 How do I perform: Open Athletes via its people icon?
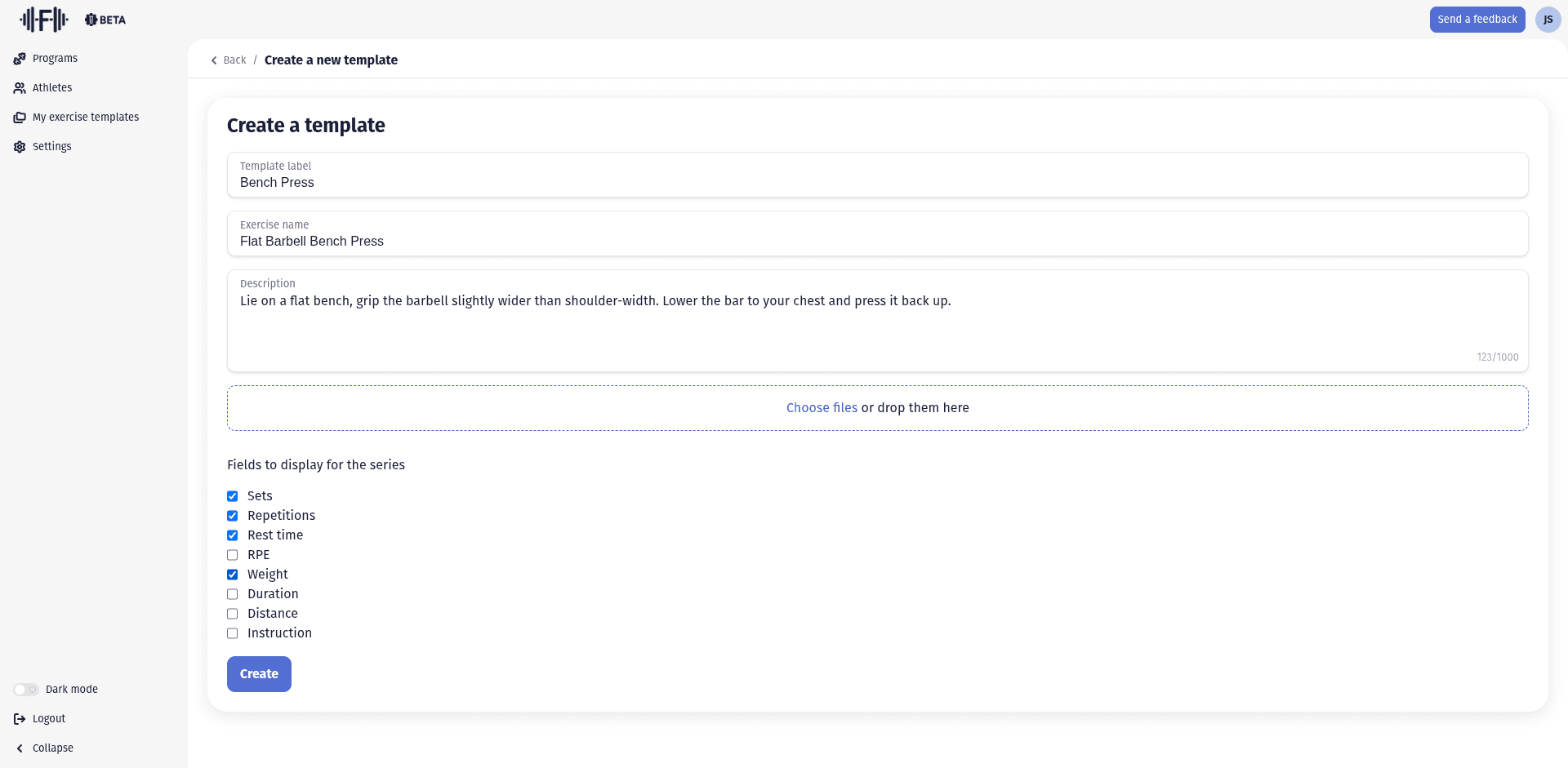point(20,88)
